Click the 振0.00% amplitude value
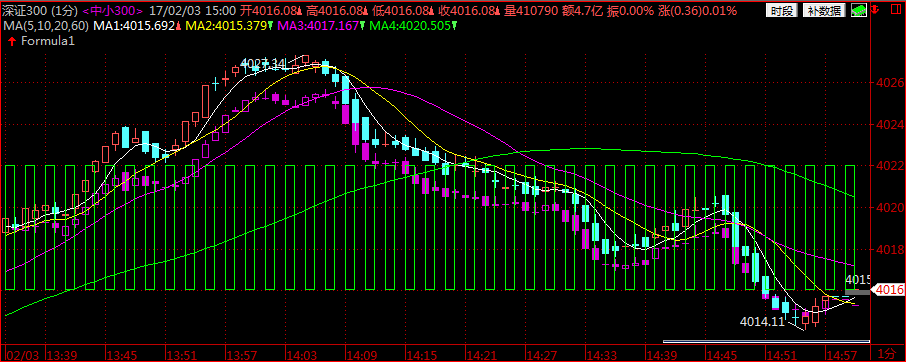 (x=631, y=10)
